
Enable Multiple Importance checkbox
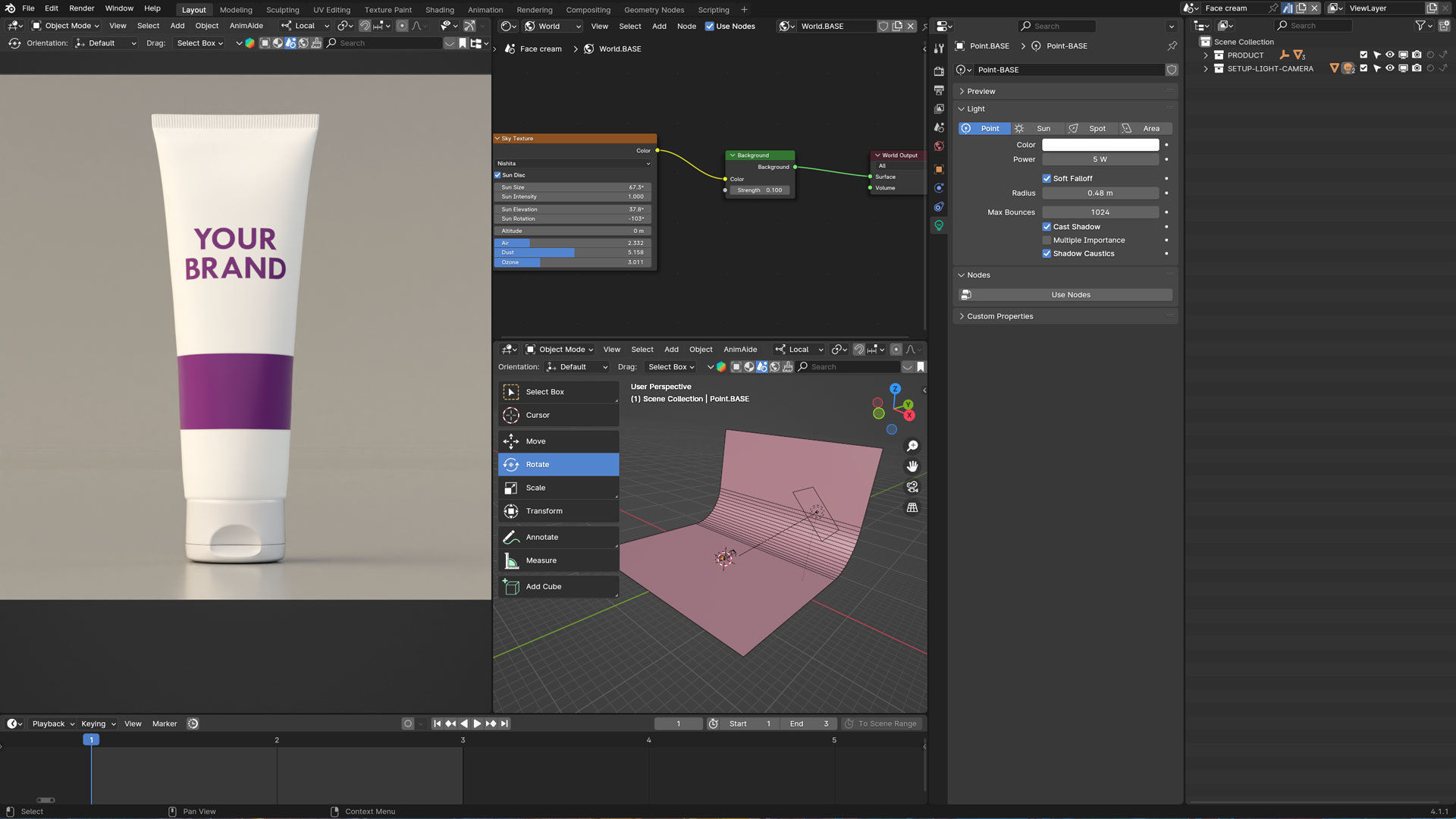[1046, 240]
